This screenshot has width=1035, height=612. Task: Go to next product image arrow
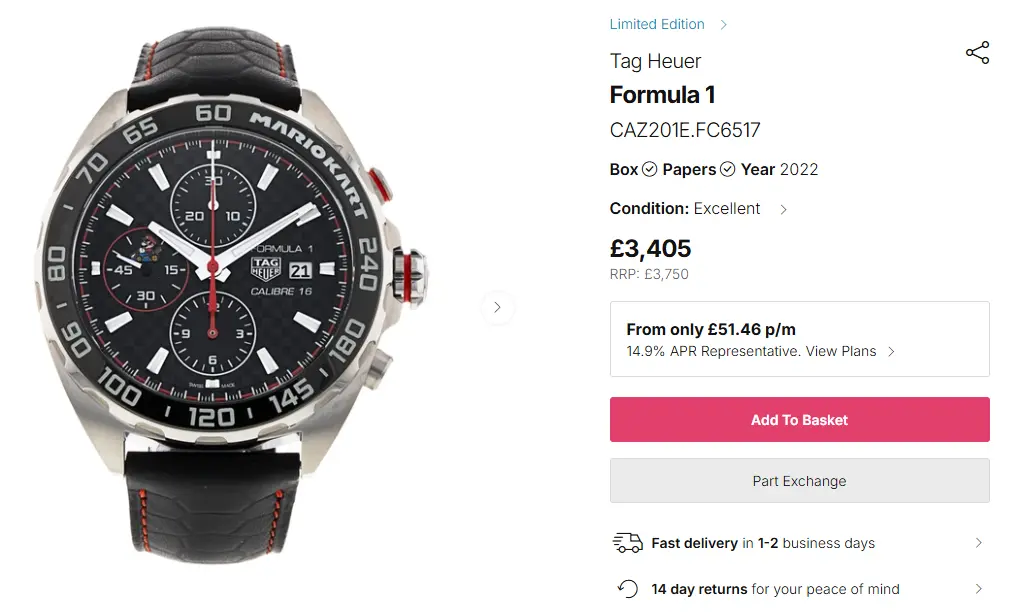tap(497, 307)
